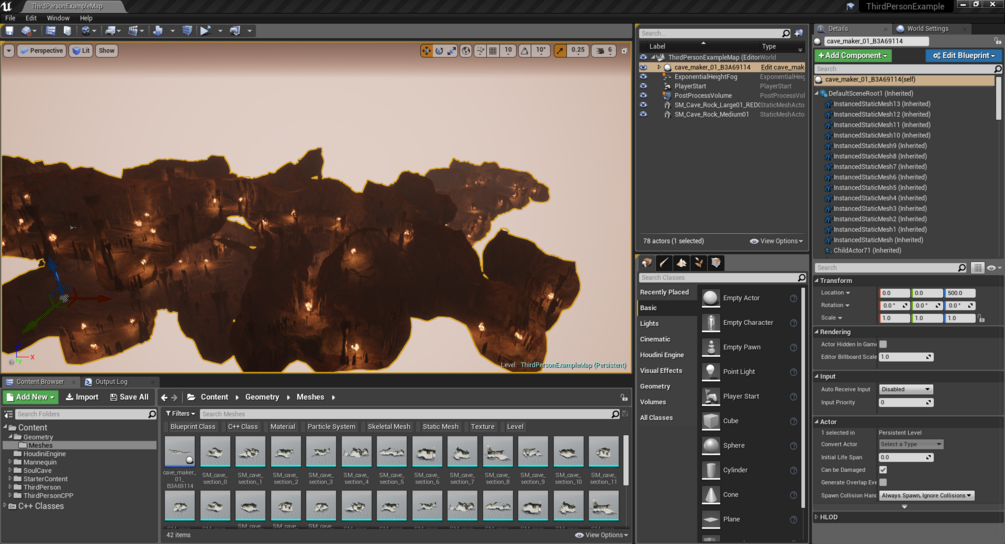Open the Auto Receive Input dropdown
This screenshot has width=1005, height=544.
(x=905, y=389)
